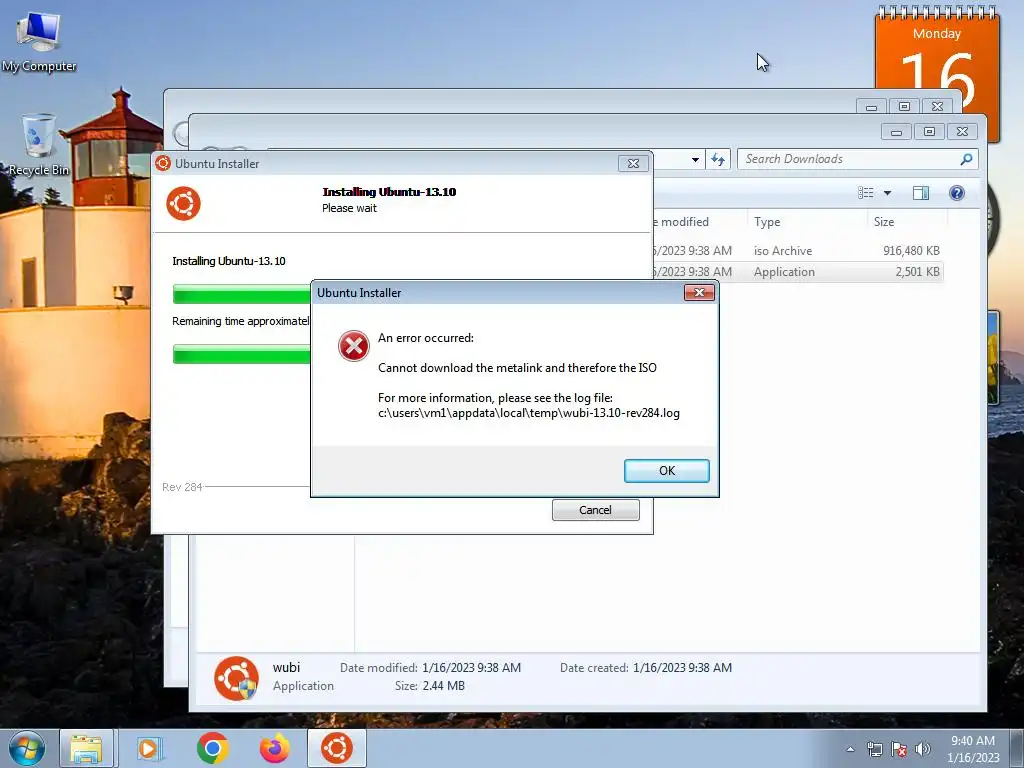
Task: Show hidden tray icons arrow
Action: tap(850, 749)
